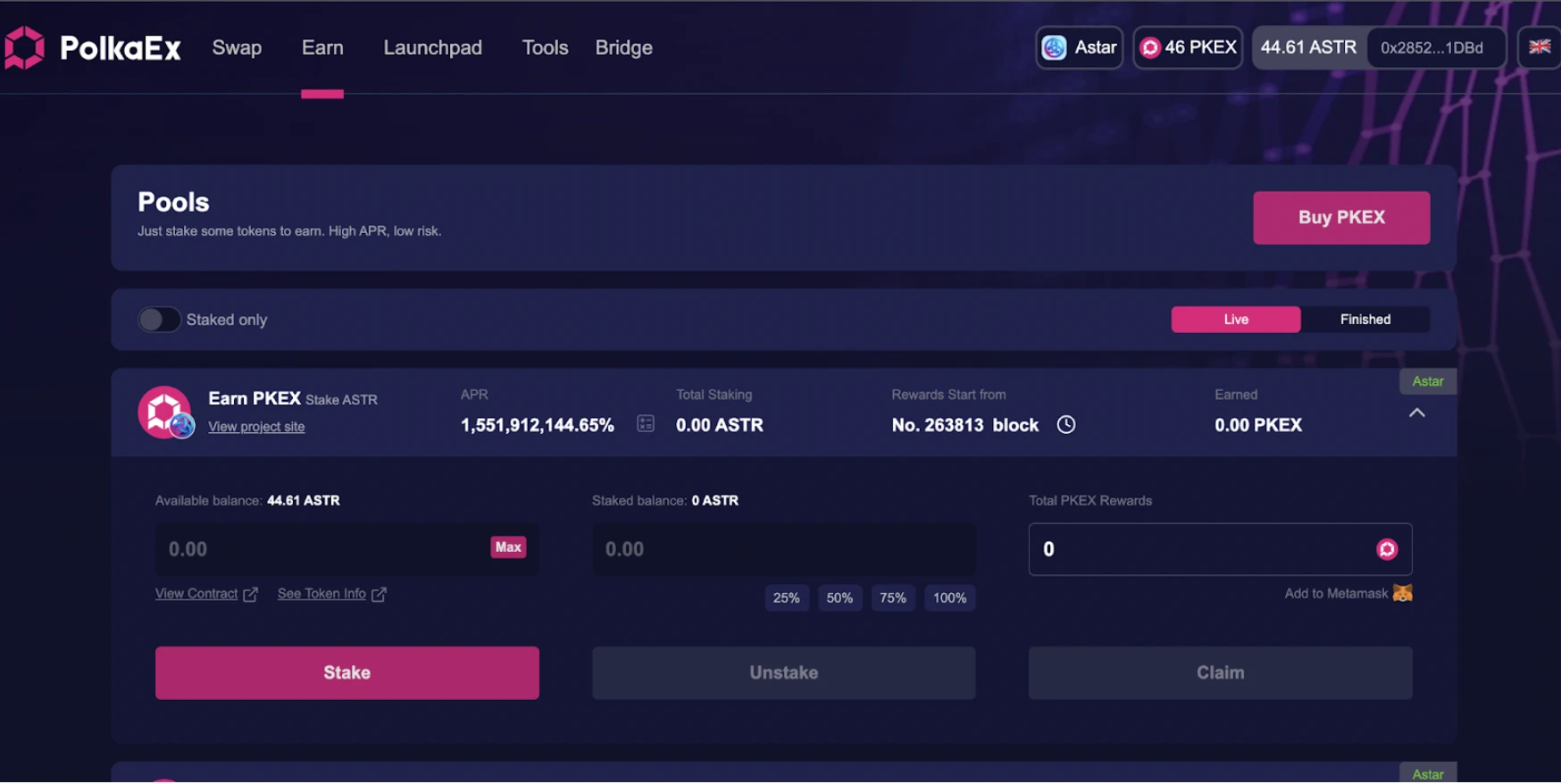
Task: Click the Staked balance 0 ASTR text
Action: coord(665,501)
